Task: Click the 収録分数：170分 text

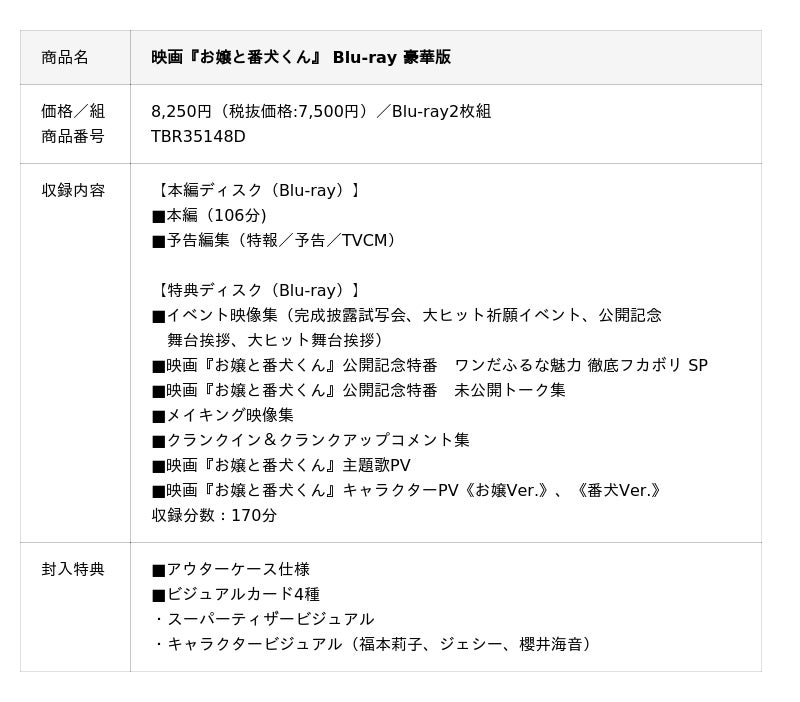Action: pyautogui.click(x=214, y=515)
